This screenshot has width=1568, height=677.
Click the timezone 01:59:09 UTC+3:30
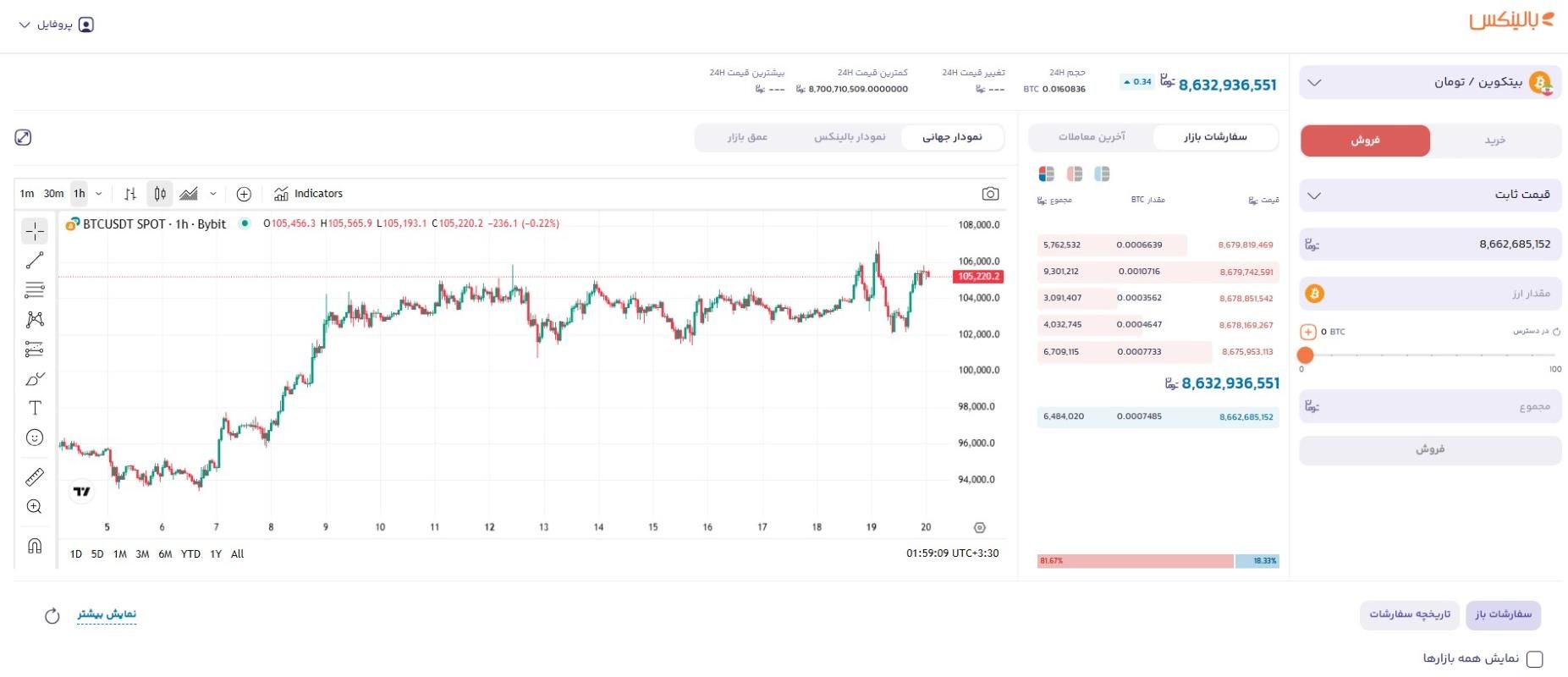coord(952,553)
